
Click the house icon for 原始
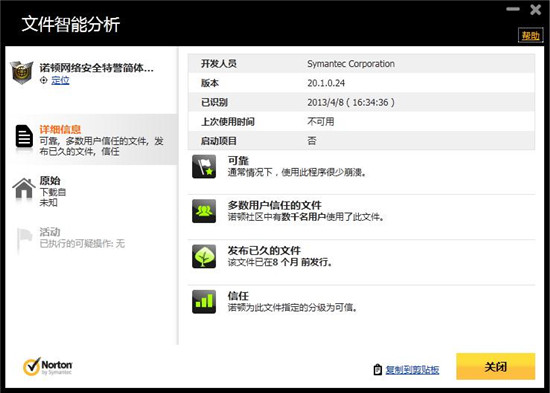pyautogui.click(x=24, y=188)
